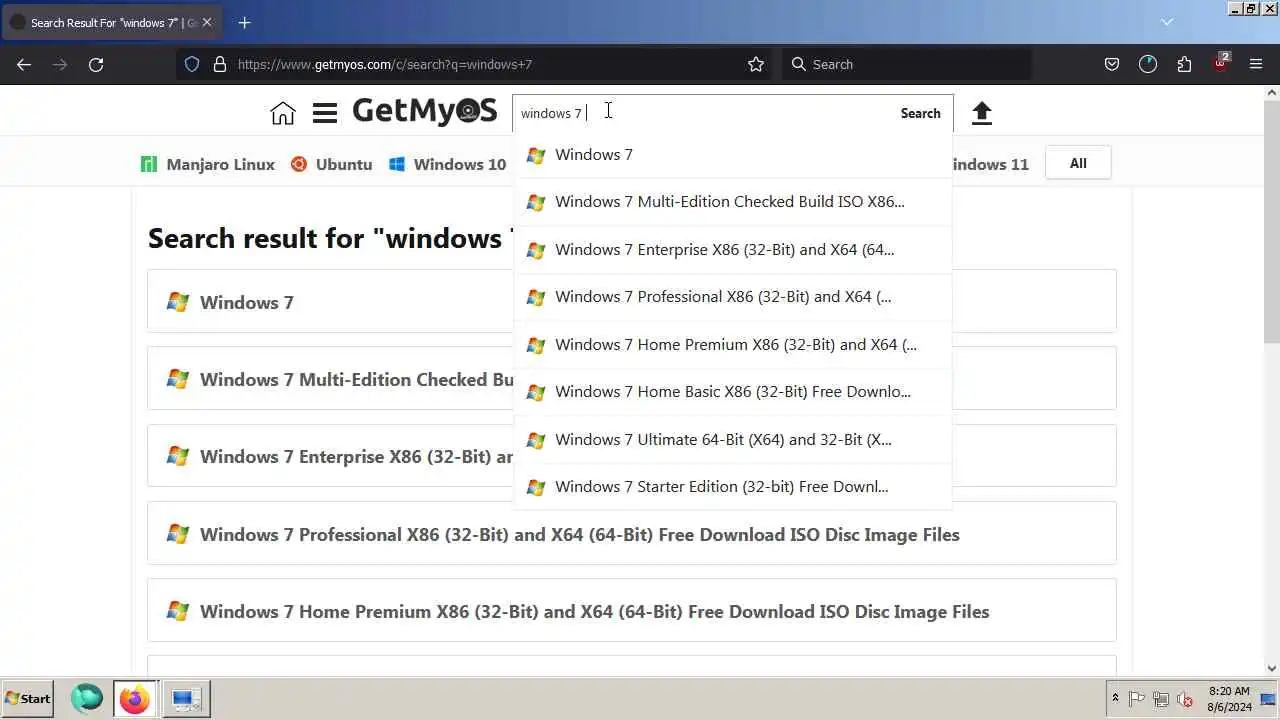The image size is (1280, 720).
Task: Open Windows 7 Home Premium result card
Action: (x=632, y=610)
